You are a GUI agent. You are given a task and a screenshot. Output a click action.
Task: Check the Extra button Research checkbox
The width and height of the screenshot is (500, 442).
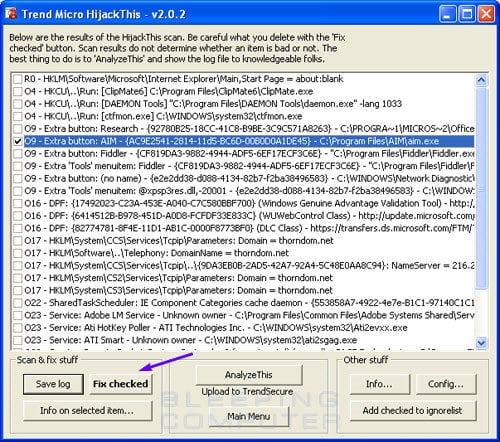click(18, 129)
